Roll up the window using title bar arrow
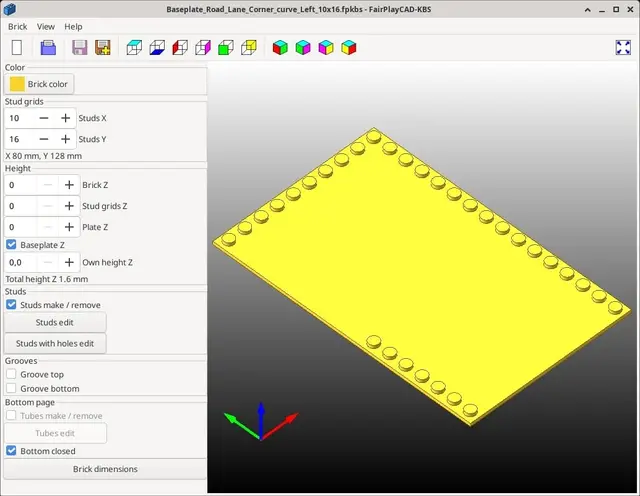Viewport: 640px width, 496px height. point(588,9)
